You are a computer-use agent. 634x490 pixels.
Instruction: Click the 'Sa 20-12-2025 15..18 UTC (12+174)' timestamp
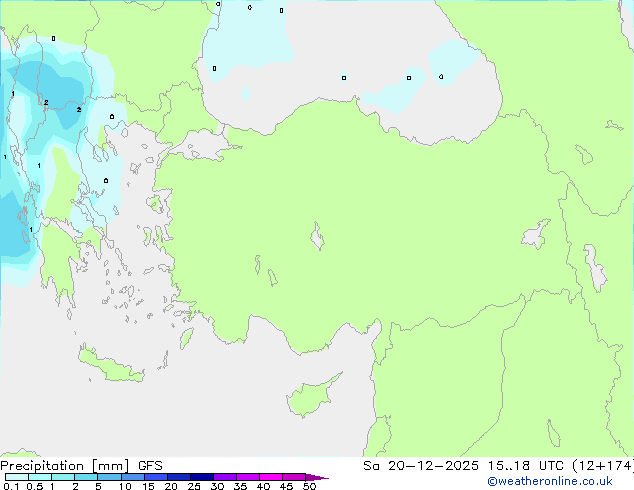click(498, 466)
